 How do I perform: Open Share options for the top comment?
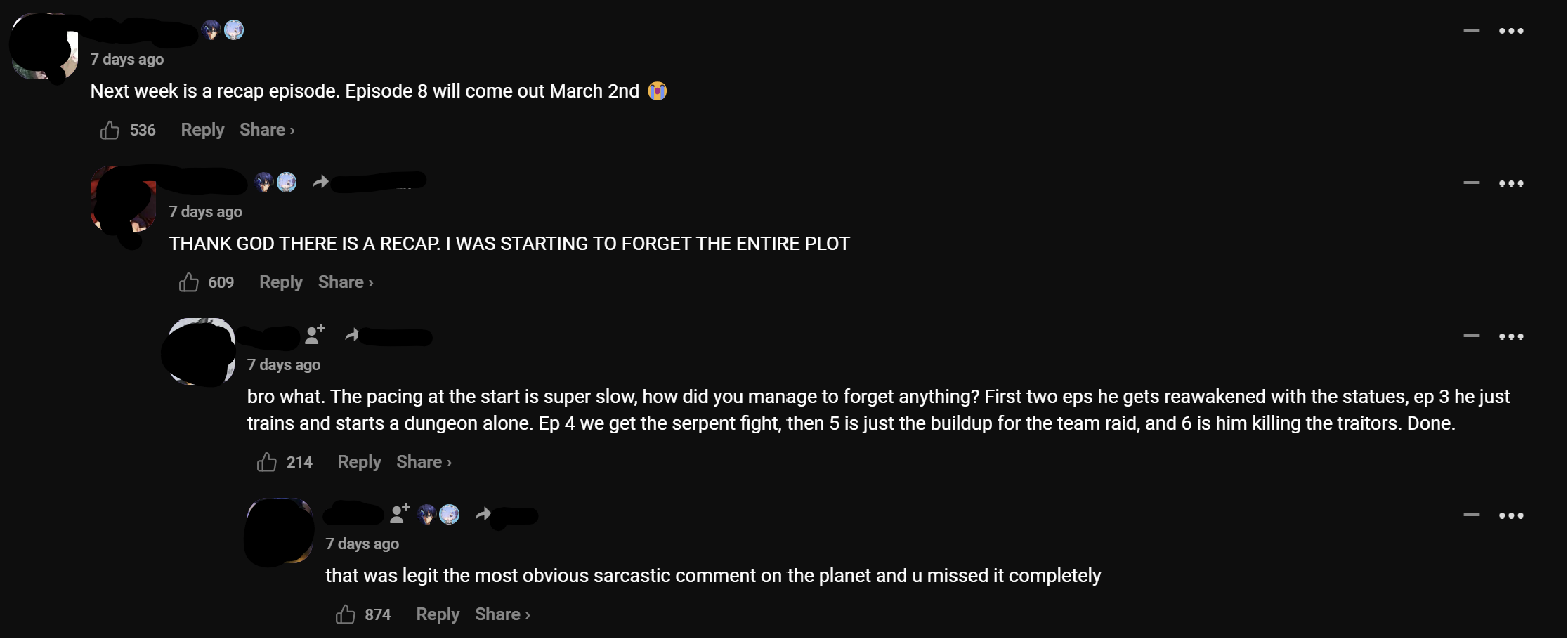263,129
